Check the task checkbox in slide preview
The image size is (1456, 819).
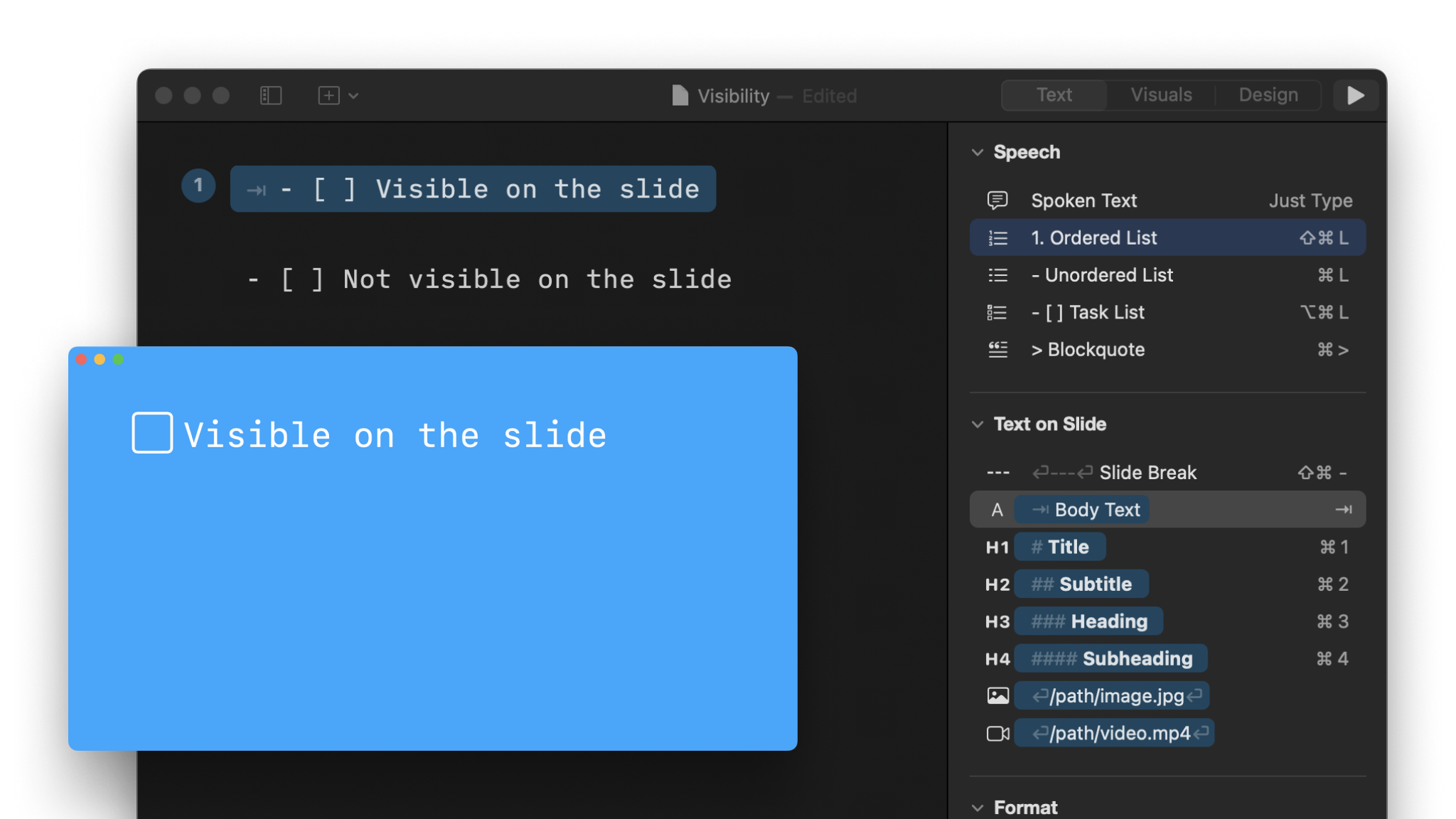pyautogui.click(x=152, y=432)
